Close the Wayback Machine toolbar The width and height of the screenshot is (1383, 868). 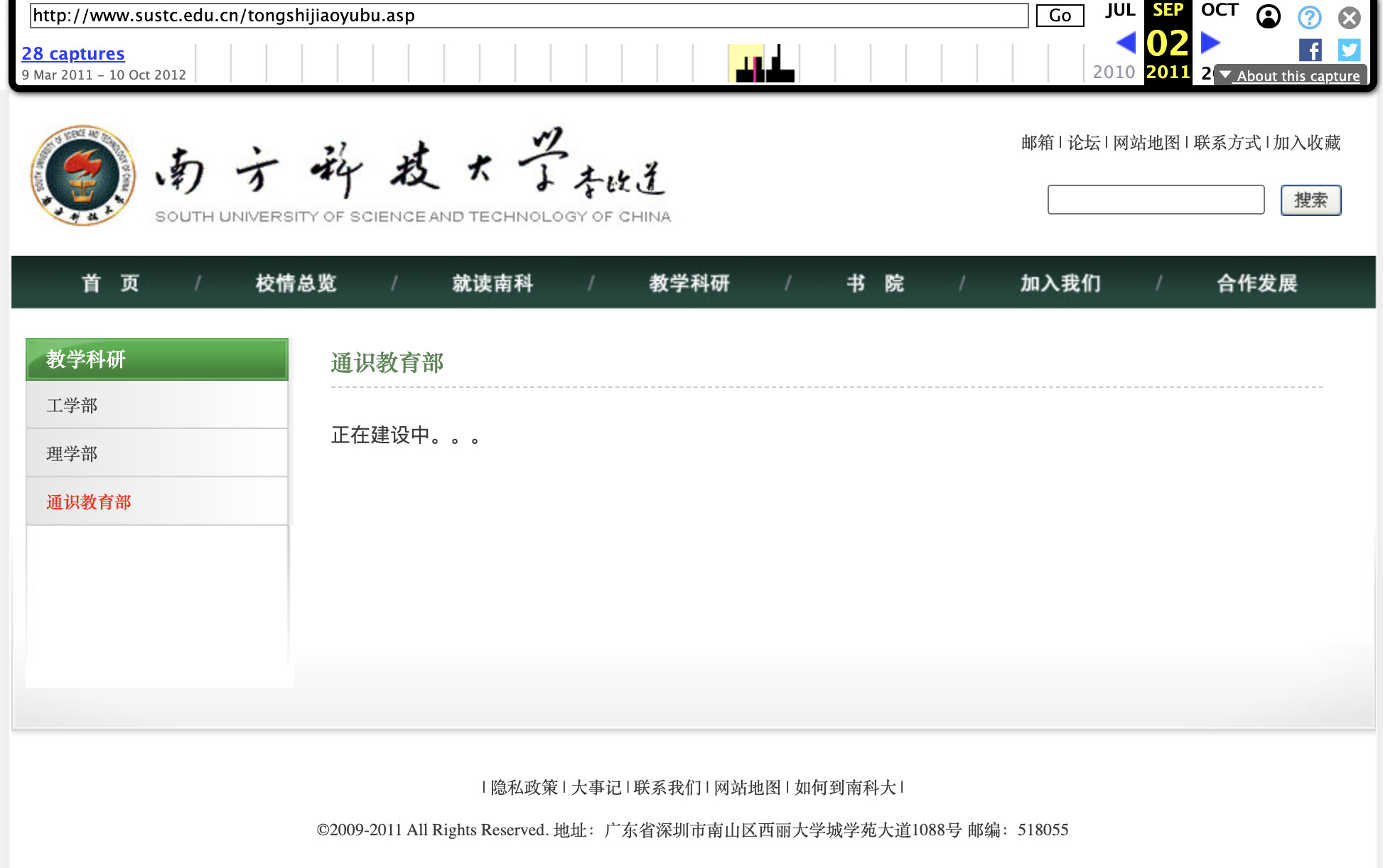[x=1348, y=18]
